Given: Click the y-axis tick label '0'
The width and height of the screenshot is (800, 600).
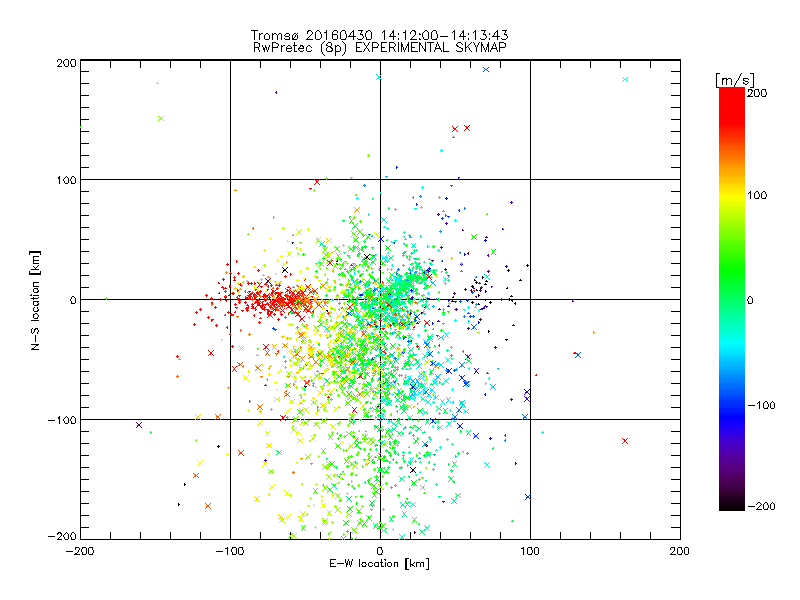Looking at the screenshot, I should pyautogui.click(x=72, y=300).
